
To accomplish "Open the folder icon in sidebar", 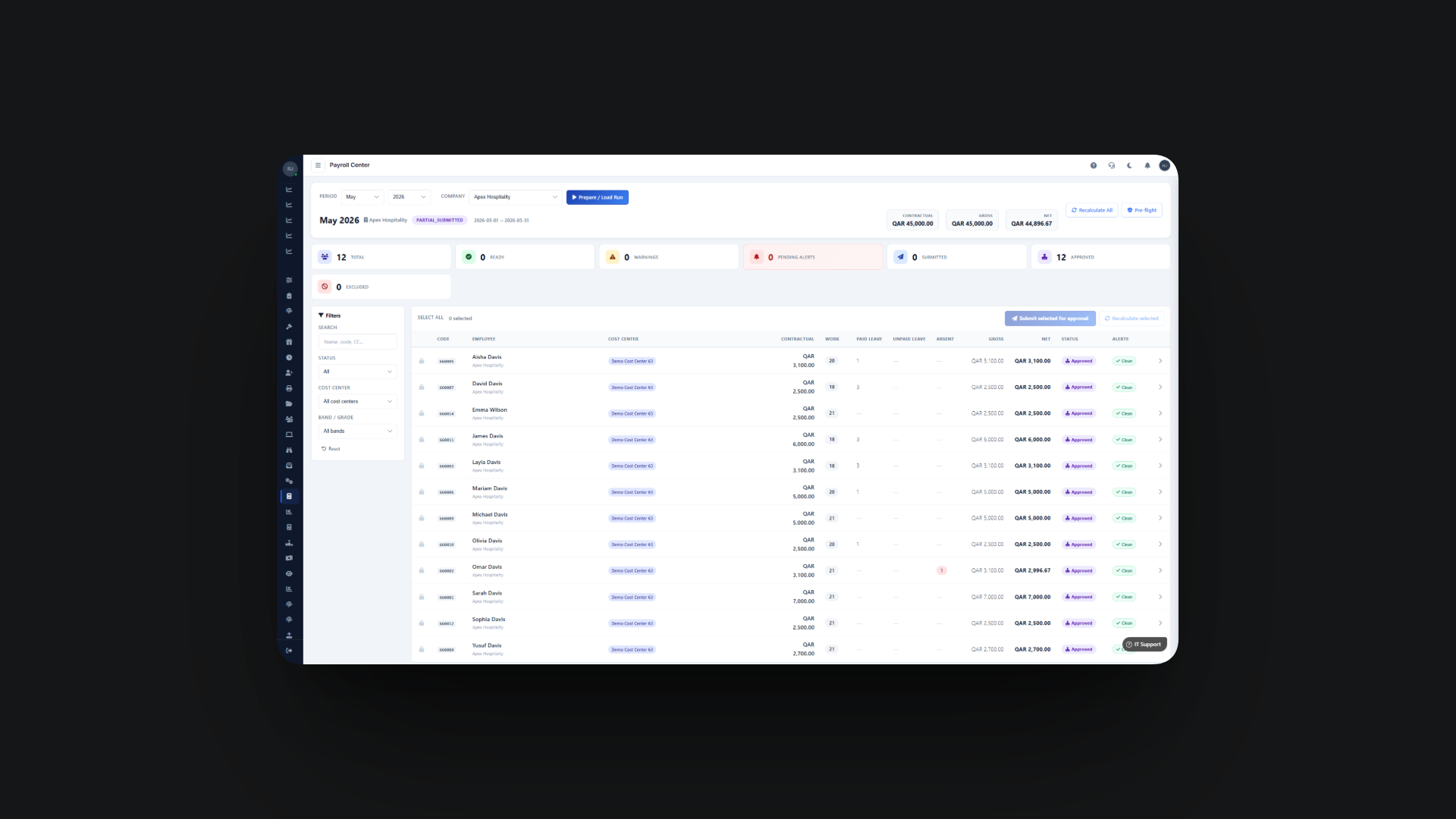I will (289, 403).
